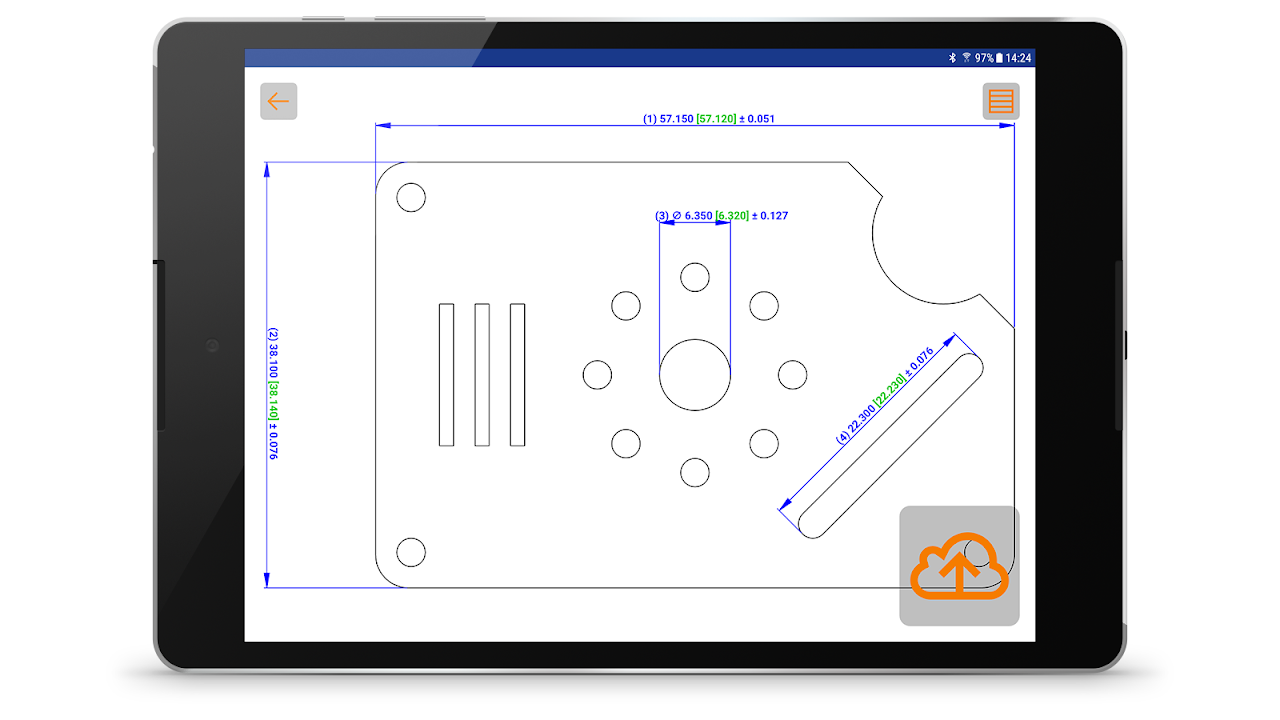Tap the large center circle in drawing

coord(695,374)
